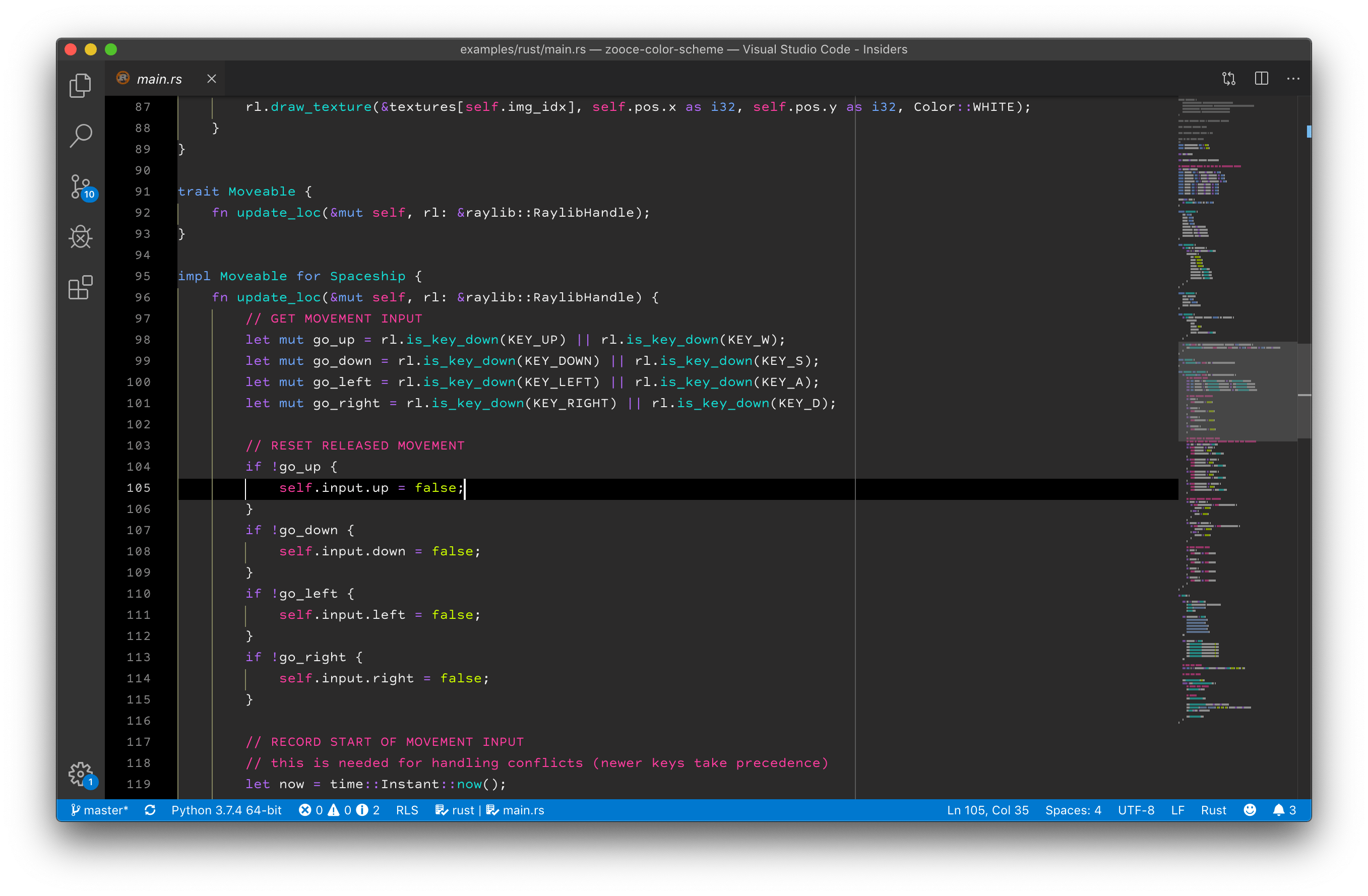Change the Rust language mode
The height and width of the screenshot is (896, 1368).
(x=1213, y=810)
